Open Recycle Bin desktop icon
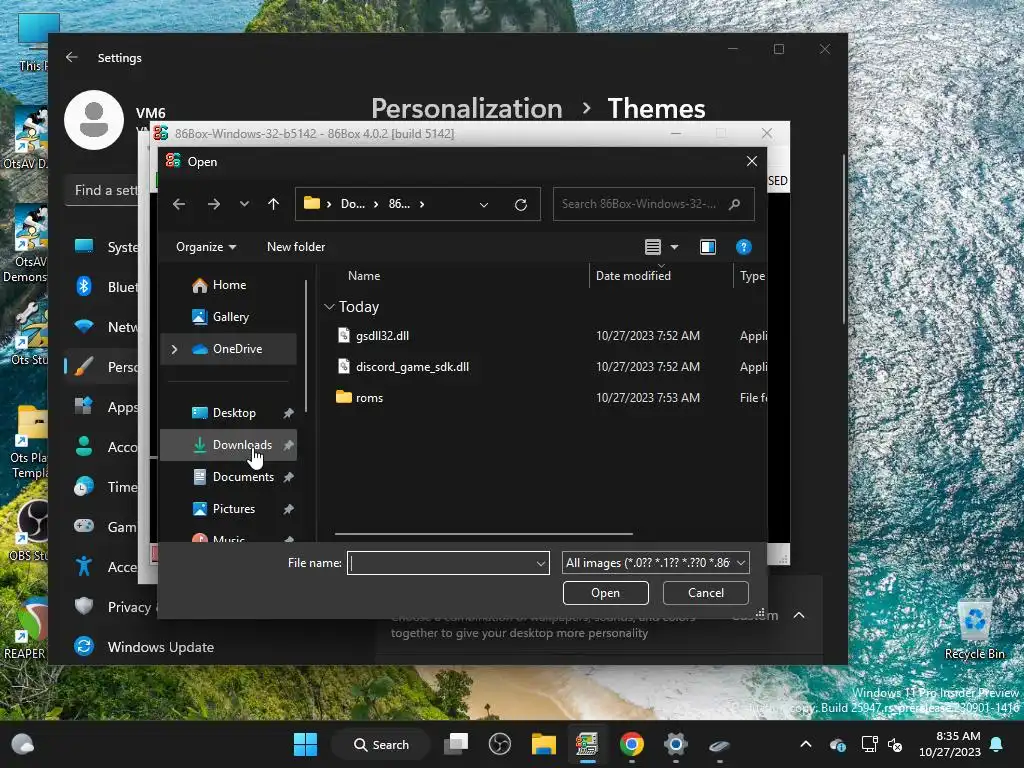Viewport: 1024px width, 768px height. 974,629
